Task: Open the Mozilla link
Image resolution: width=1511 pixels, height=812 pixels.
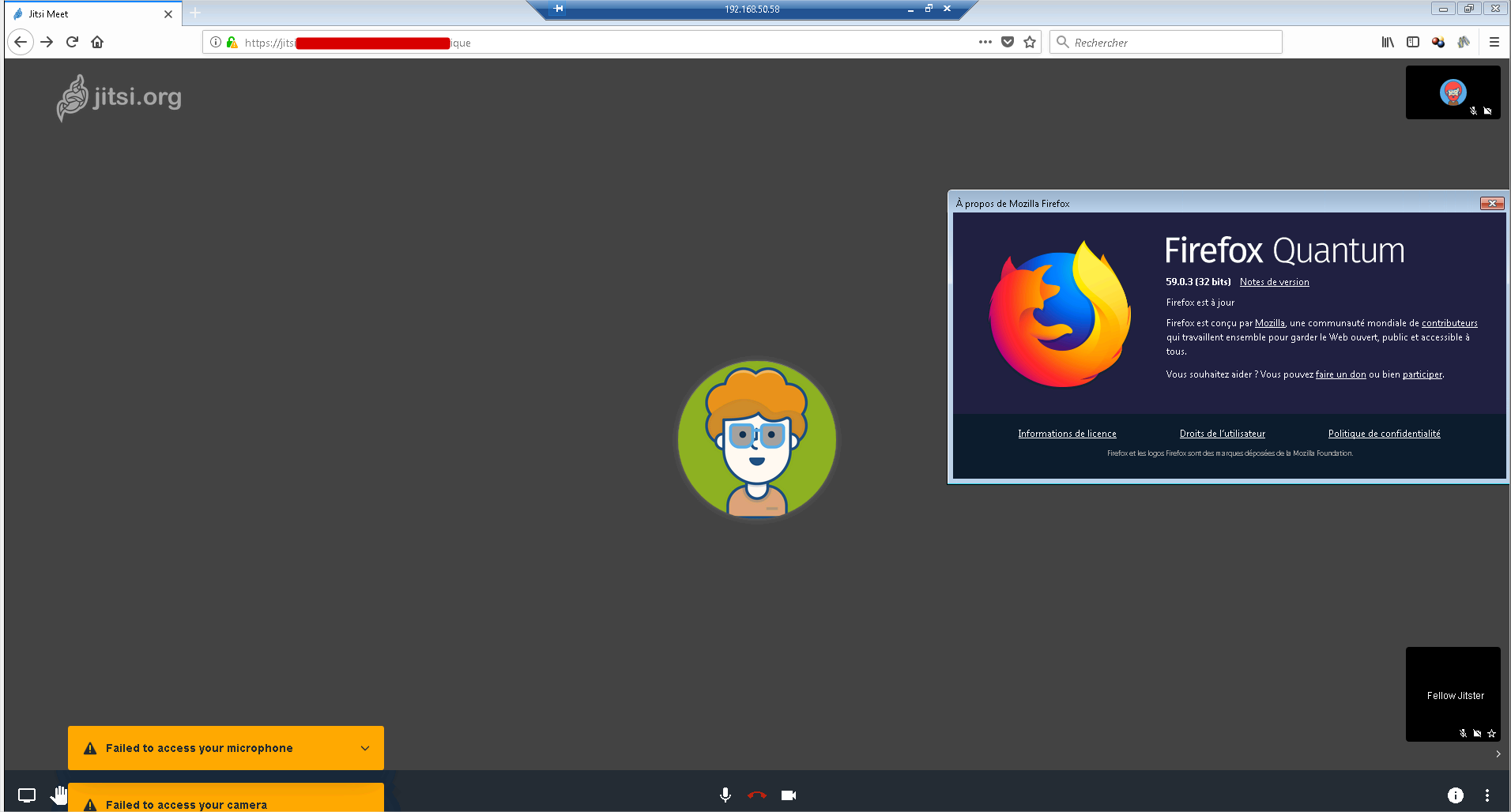Action: click(1269, 323)
